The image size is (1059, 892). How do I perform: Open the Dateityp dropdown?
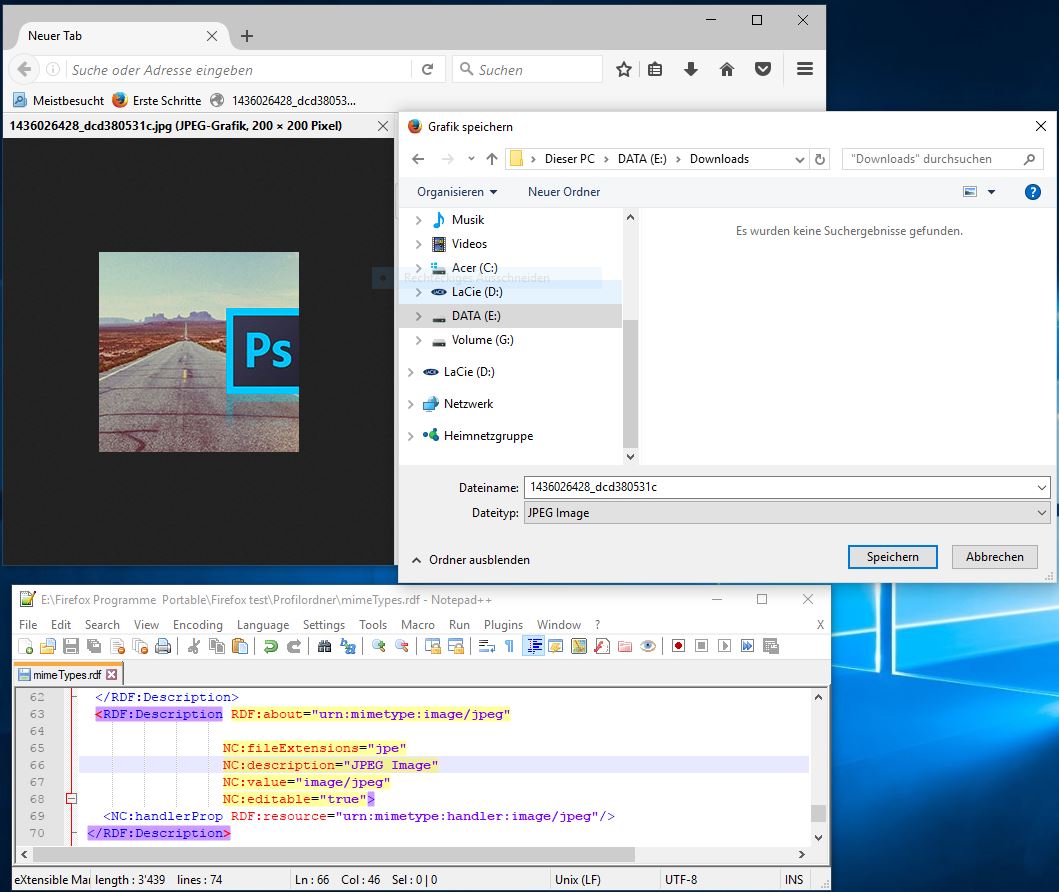pyautogui.click(x=786, y=513)
